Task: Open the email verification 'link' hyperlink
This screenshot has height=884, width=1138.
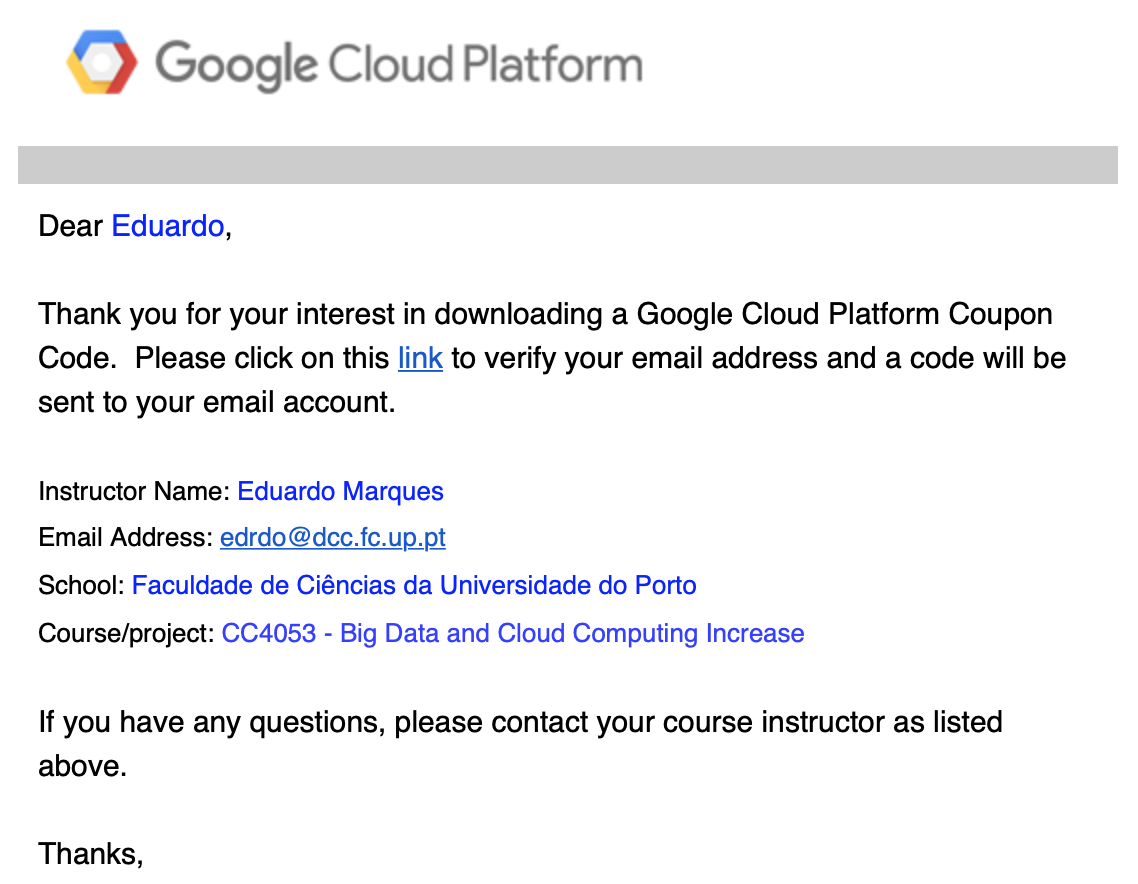Action: 420,359
